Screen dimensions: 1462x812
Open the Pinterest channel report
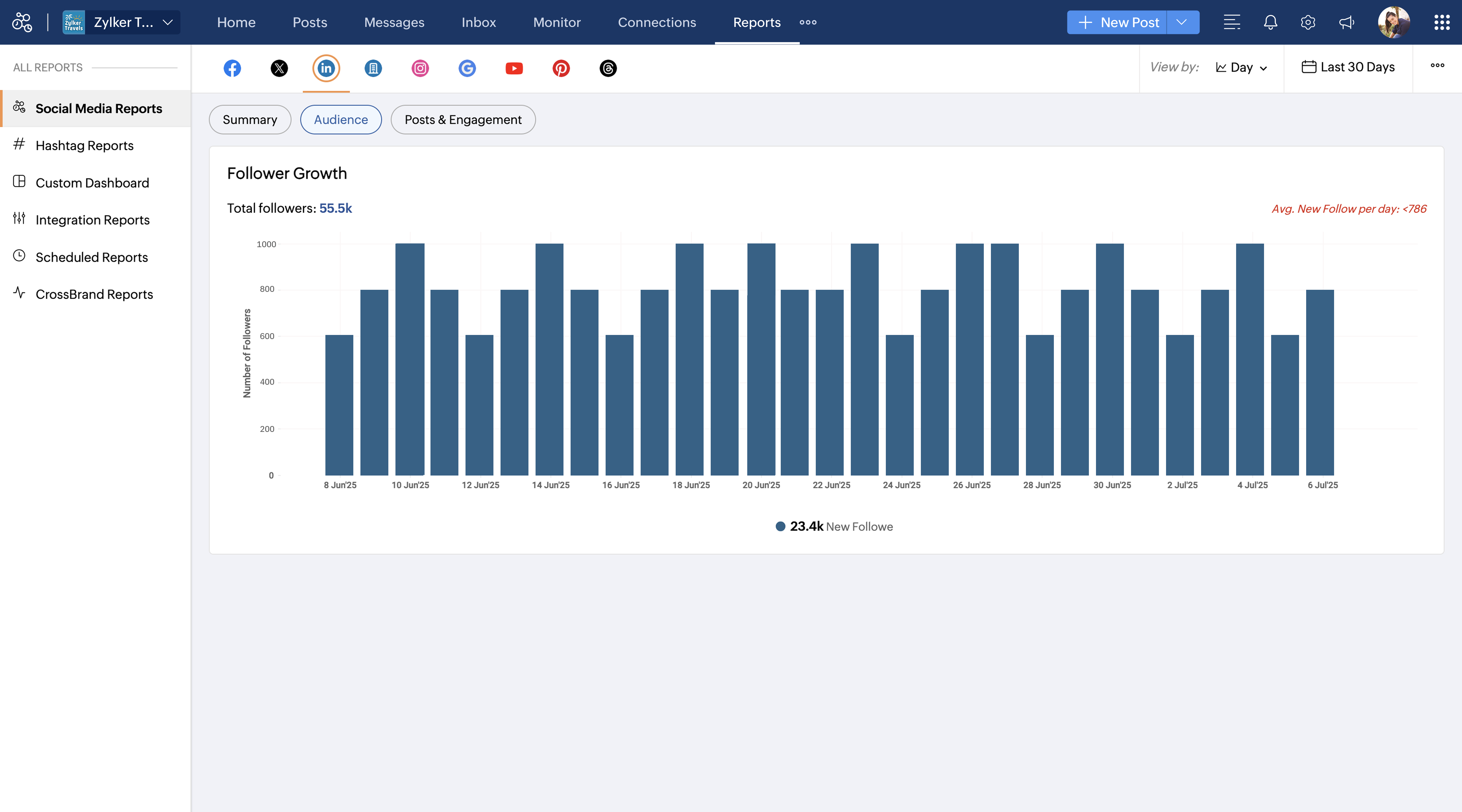pyautogui.click(x=561, y=68)
